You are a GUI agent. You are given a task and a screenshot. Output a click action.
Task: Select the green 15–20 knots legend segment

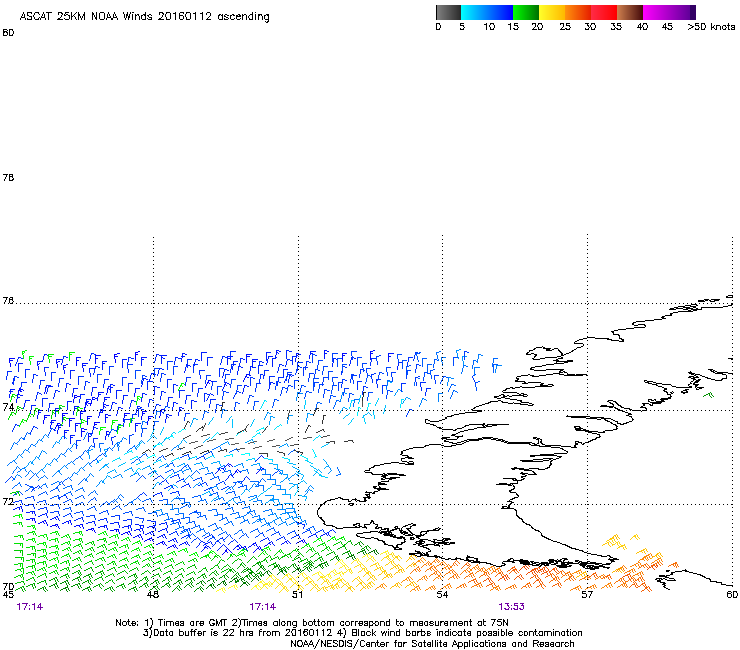click(526, 12)
